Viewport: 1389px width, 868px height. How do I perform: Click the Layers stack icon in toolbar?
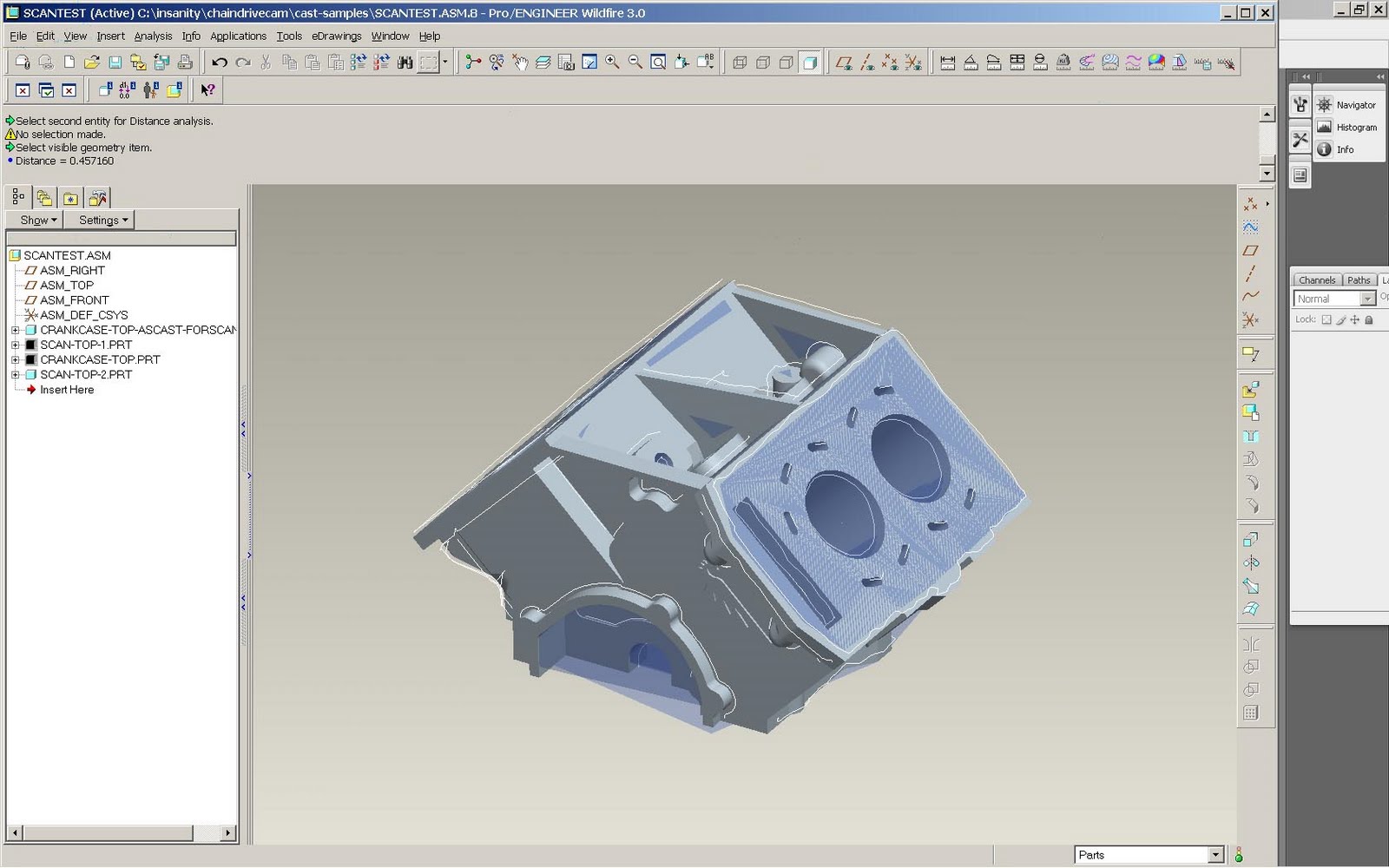(543, 62)
